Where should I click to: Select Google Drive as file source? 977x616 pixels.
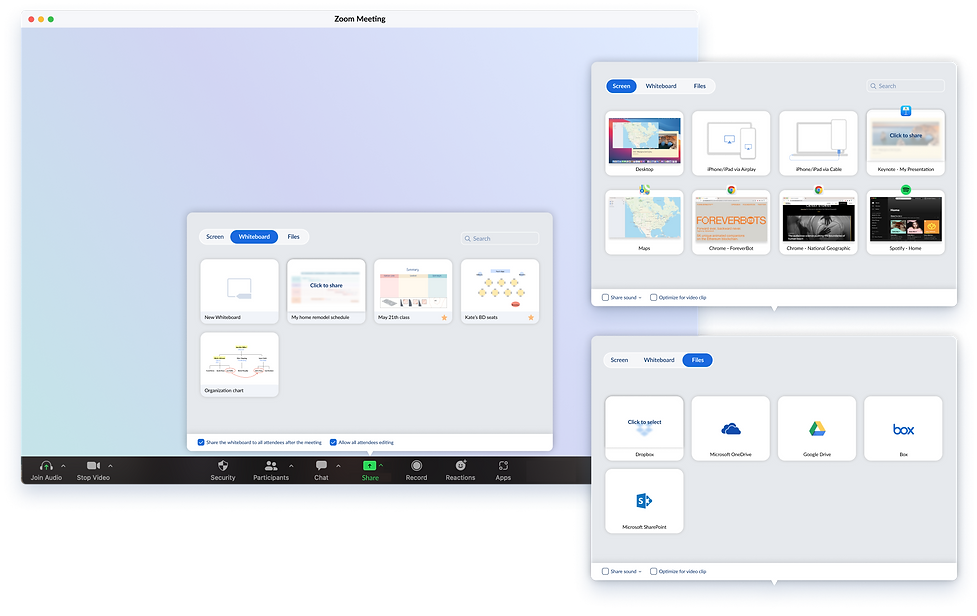pyautogui.click(x=817, y=428)
